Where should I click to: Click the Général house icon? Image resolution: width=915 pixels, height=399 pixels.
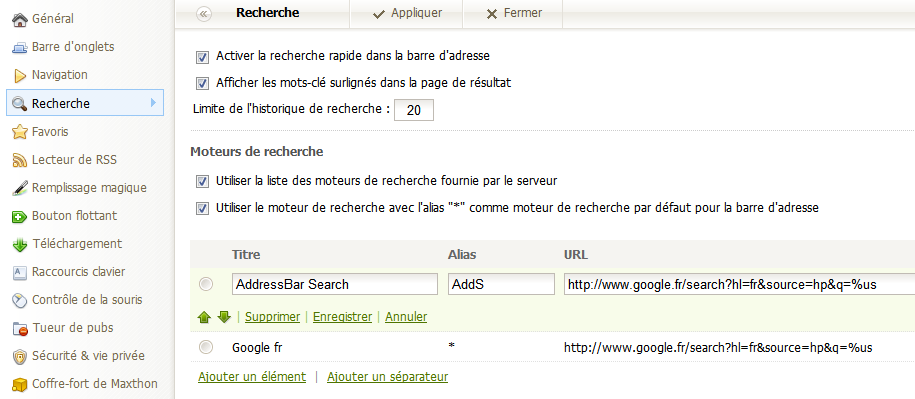20,19
